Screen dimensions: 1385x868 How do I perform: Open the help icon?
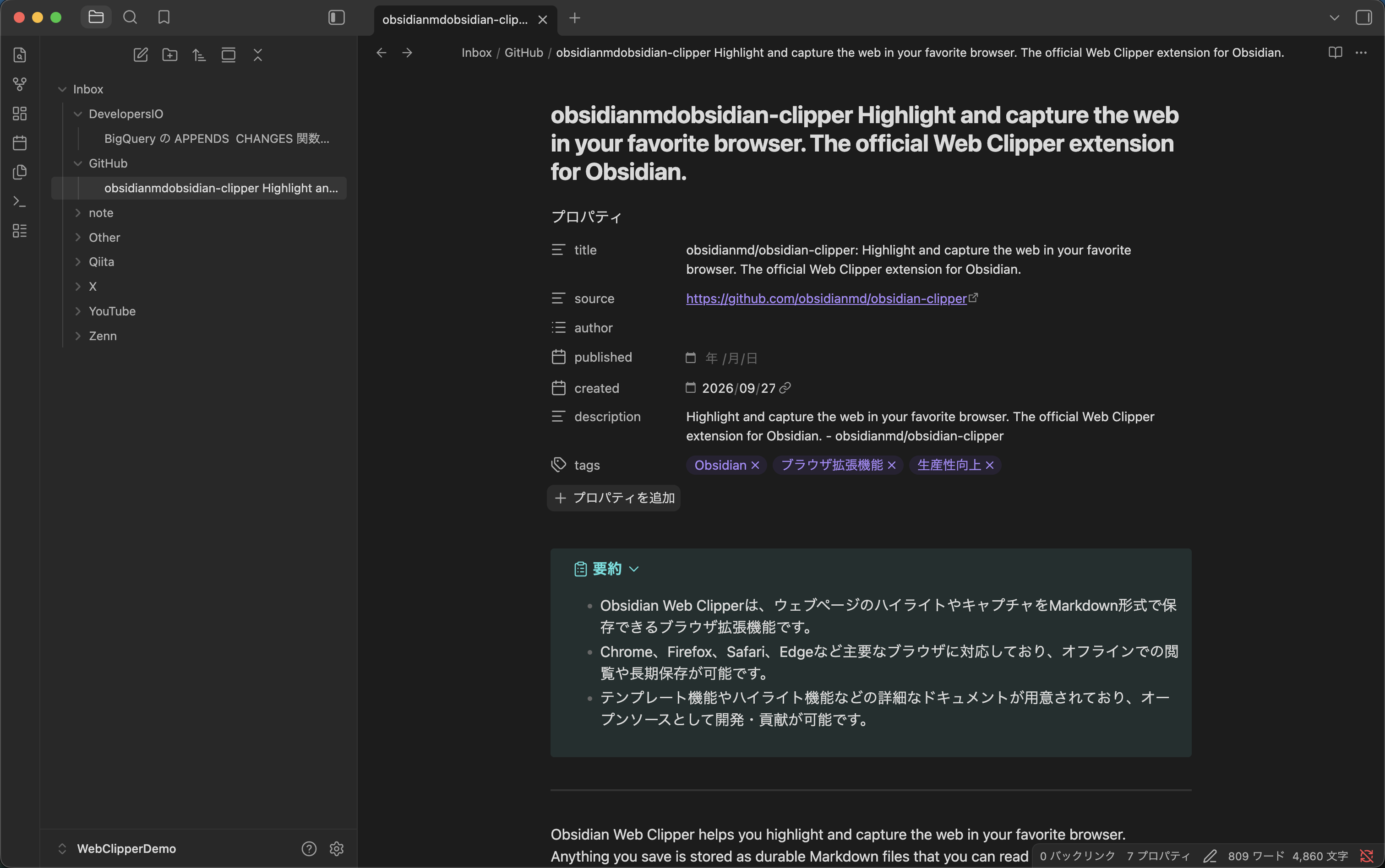309,848
